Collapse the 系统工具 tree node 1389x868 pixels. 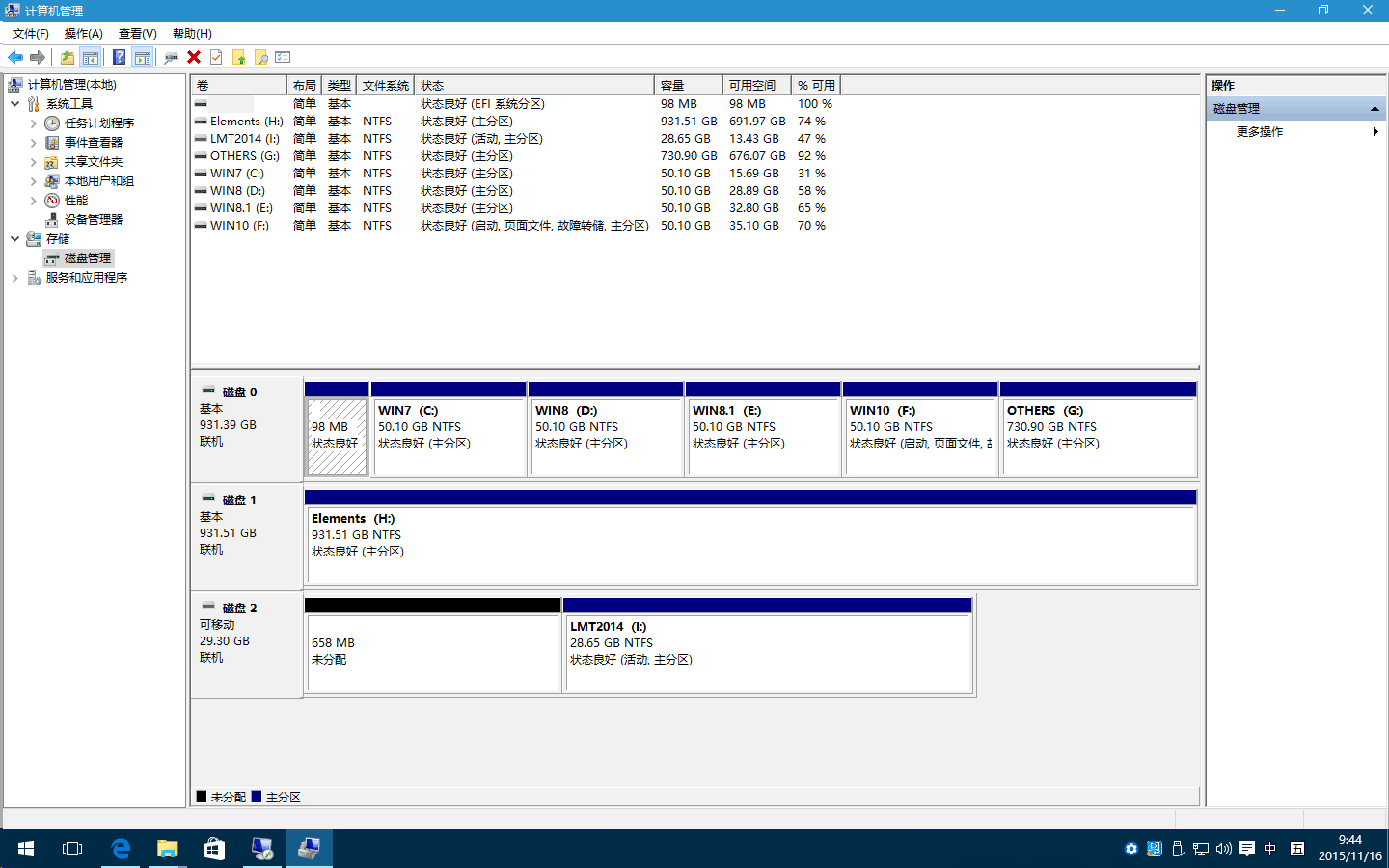click(15, 104)
